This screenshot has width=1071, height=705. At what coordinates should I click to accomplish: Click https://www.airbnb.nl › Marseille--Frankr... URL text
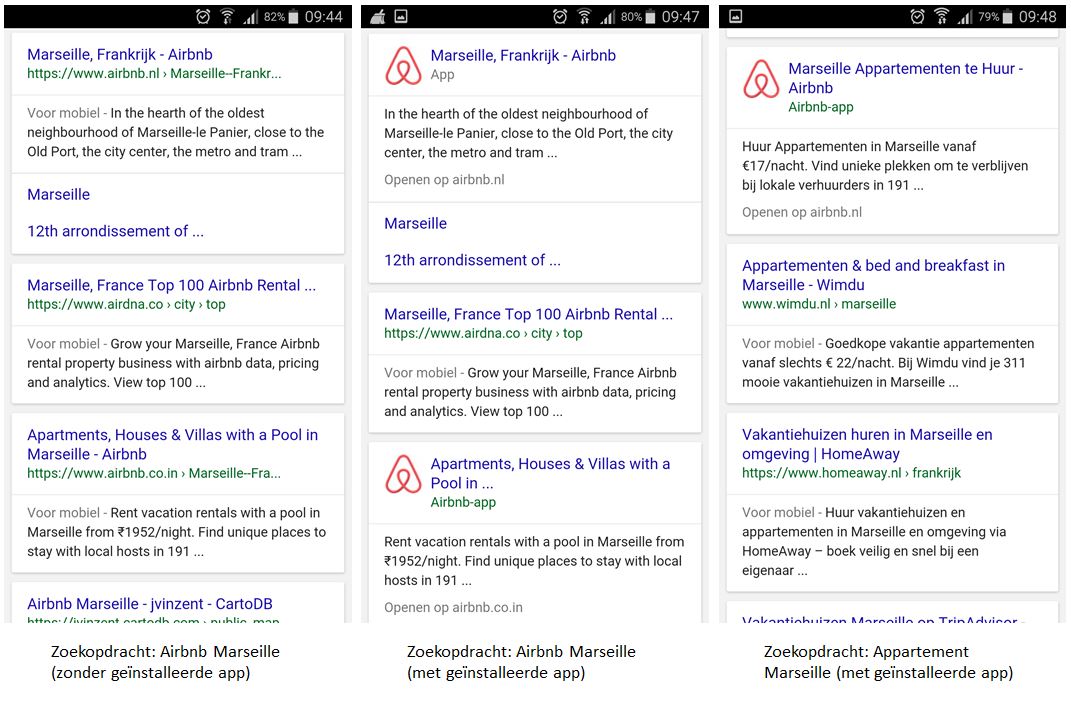(154, 73)
